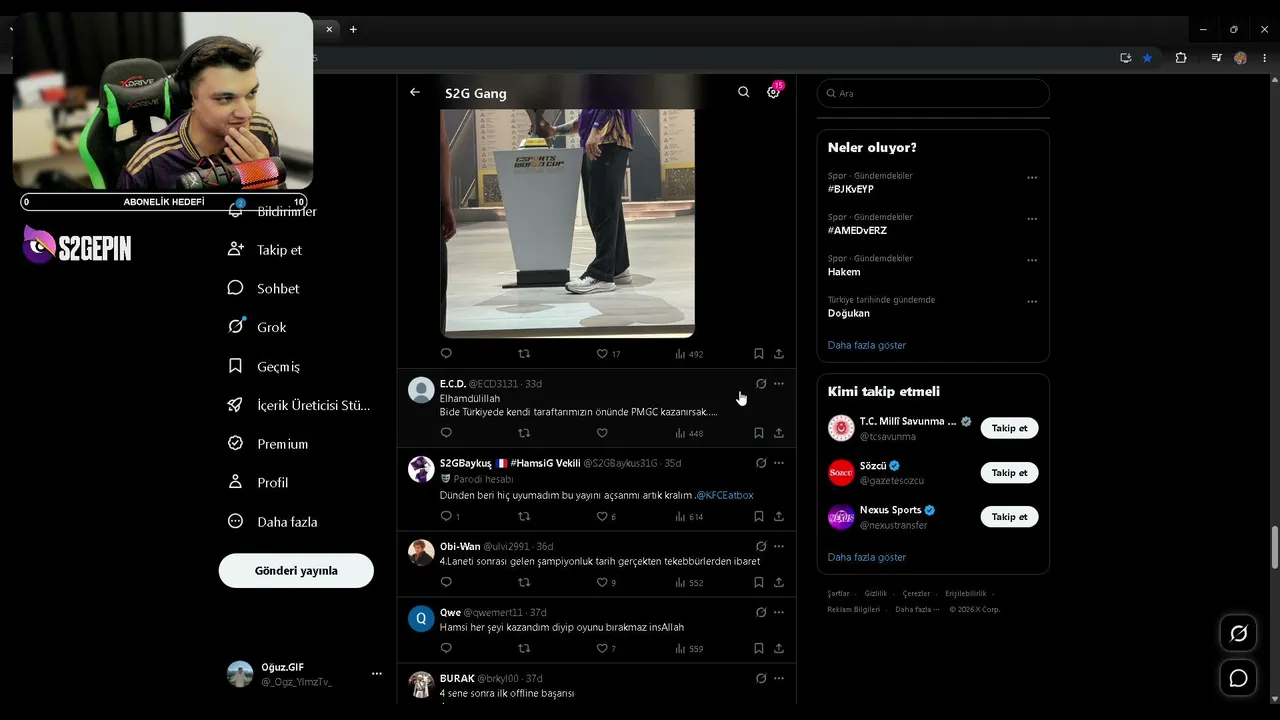Open more options on Qwe post
The width and height of the screenshot is (1280, 720).
point(779,612)
